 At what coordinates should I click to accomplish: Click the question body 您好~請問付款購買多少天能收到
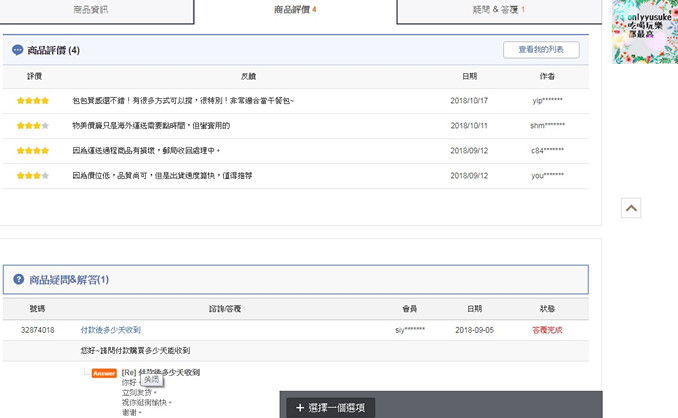tap(135, 351)
